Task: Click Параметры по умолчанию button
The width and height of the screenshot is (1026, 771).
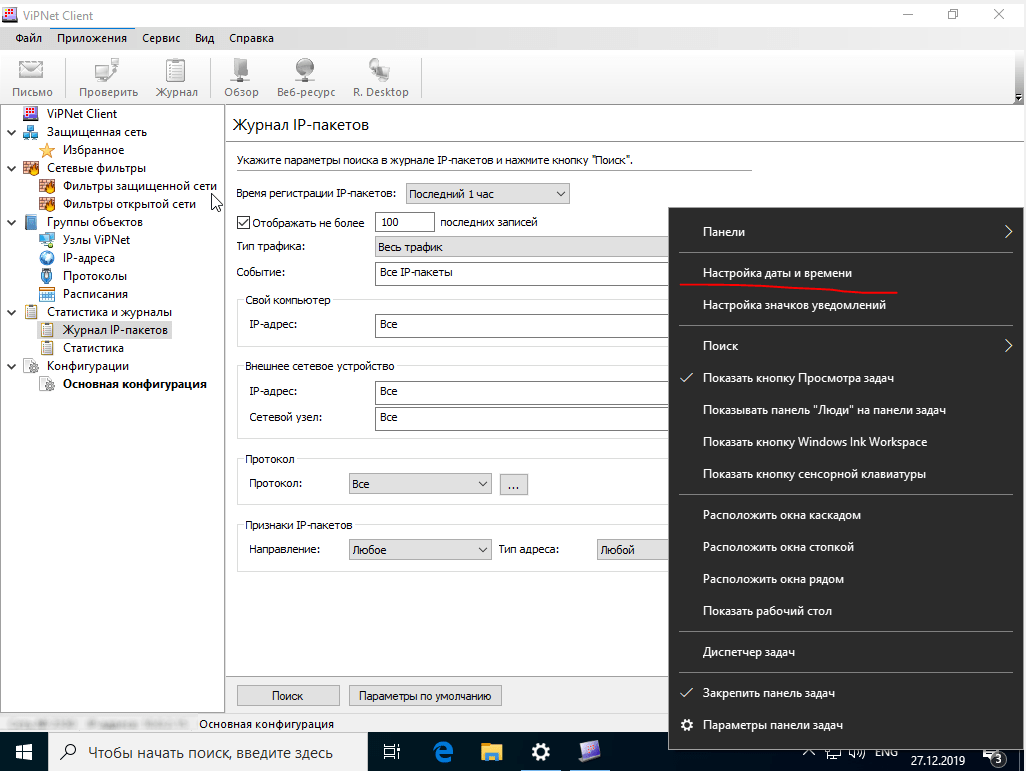Action: [425, 696]
